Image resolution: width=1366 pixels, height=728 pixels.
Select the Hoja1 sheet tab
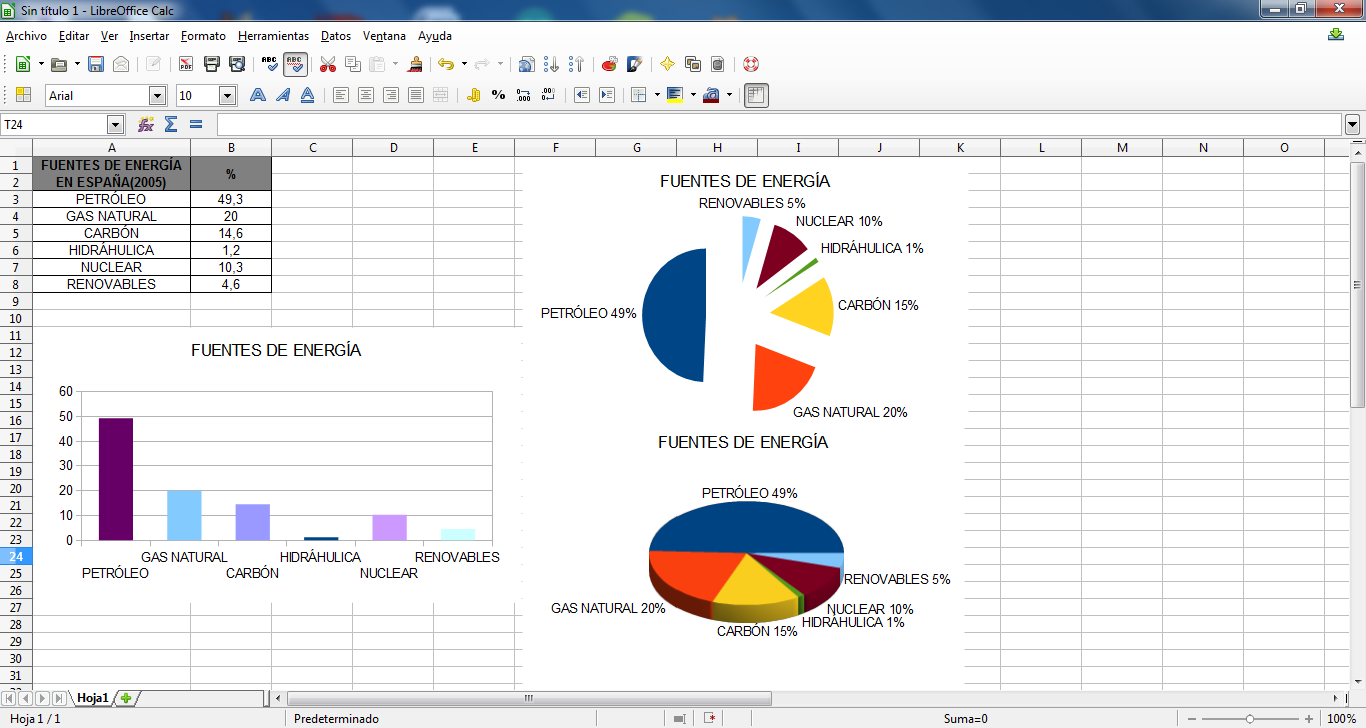tap(93, 698)
